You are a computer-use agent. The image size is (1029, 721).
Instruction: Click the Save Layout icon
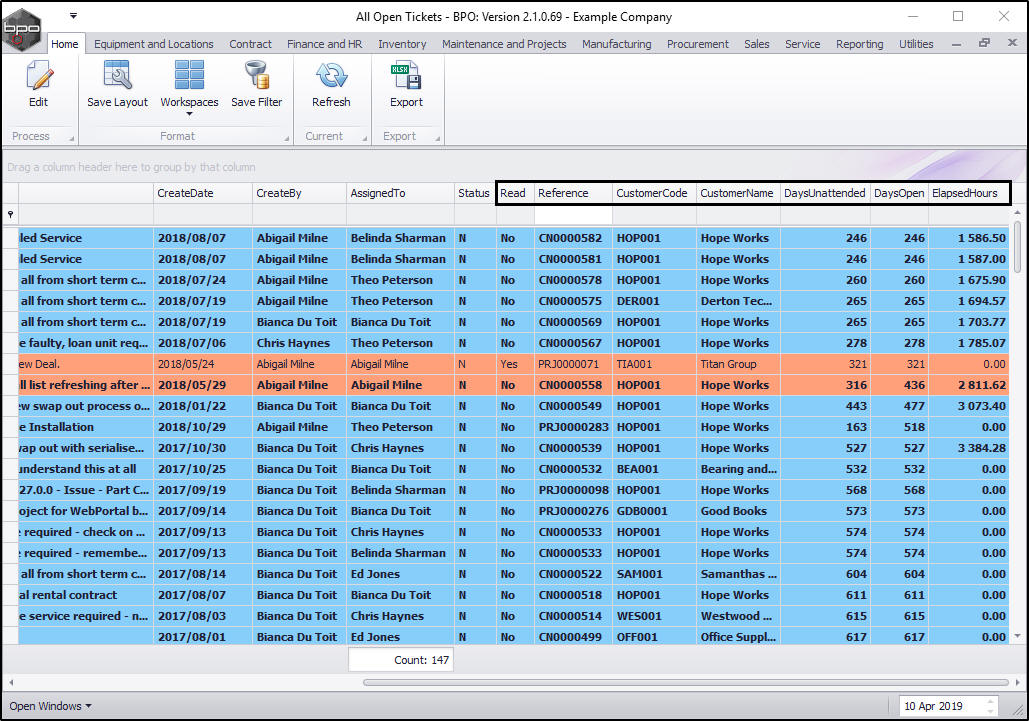(x=117, y=77)
